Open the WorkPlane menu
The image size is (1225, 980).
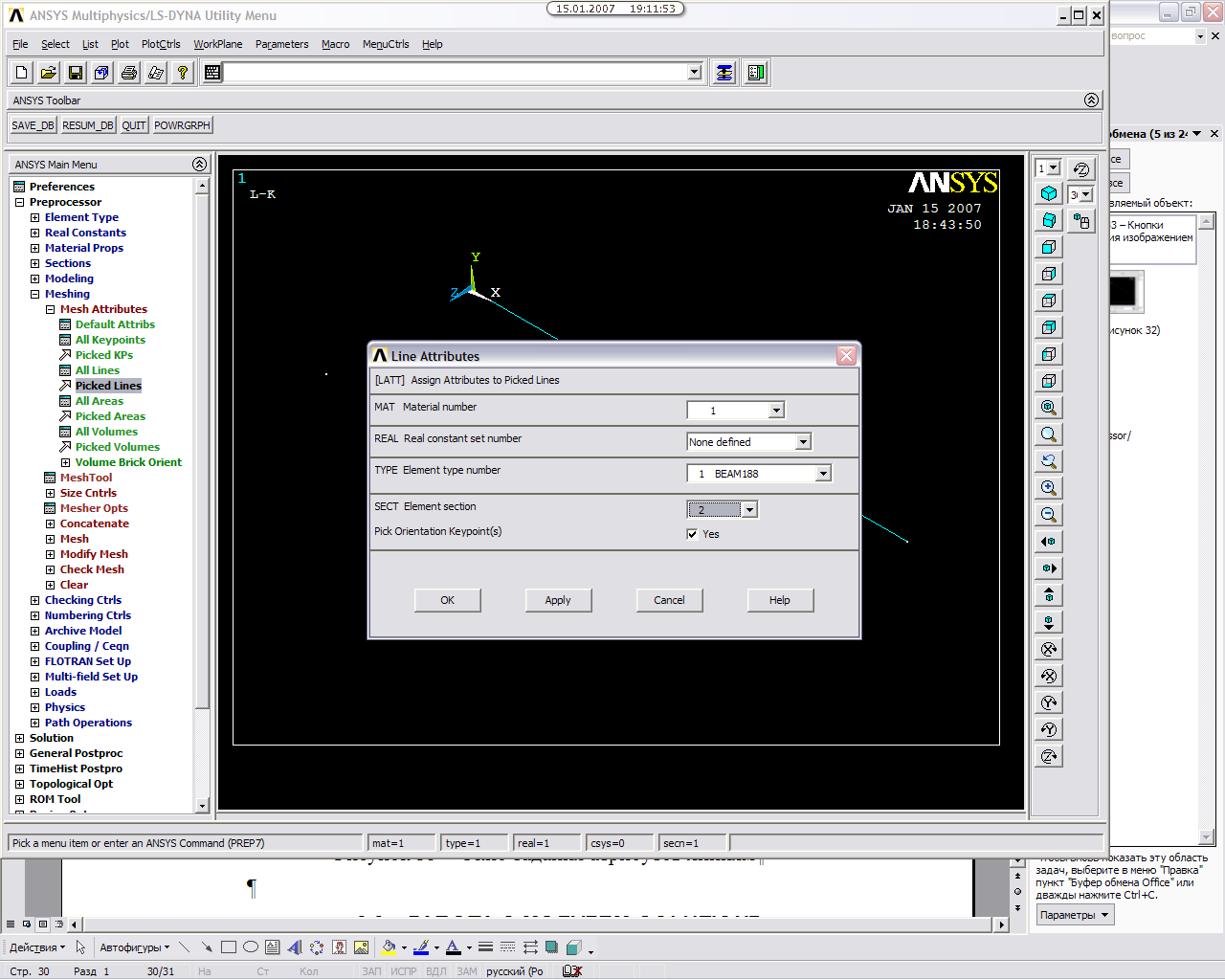click(218, 44)
